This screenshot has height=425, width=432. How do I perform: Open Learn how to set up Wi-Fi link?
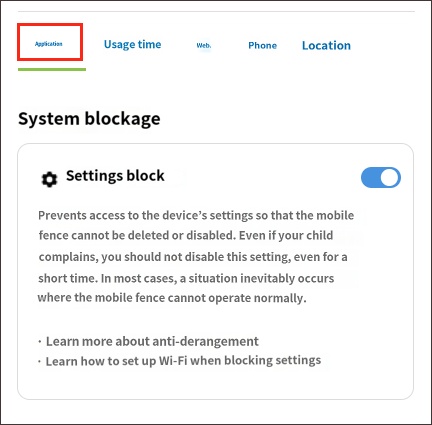click(x=183, y=361)
